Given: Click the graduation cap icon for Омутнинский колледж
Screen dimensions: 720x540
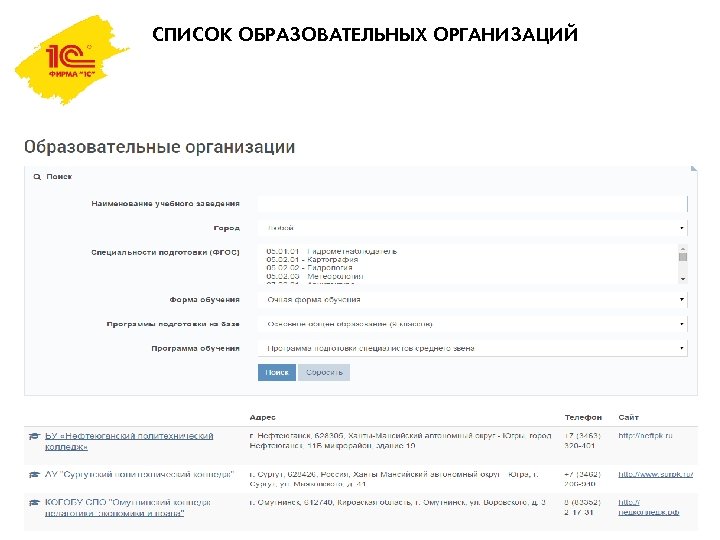Looking at the screenshot, I should pos(34,503).
